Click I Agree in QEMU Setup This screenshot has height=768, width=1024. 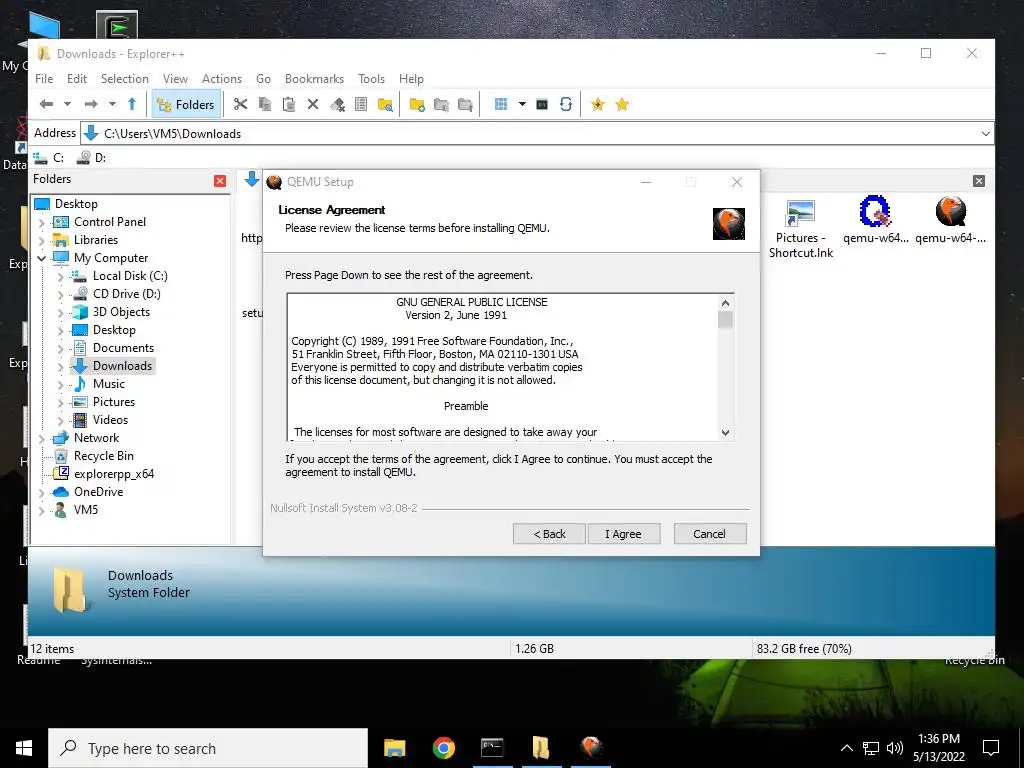[624, 534]
